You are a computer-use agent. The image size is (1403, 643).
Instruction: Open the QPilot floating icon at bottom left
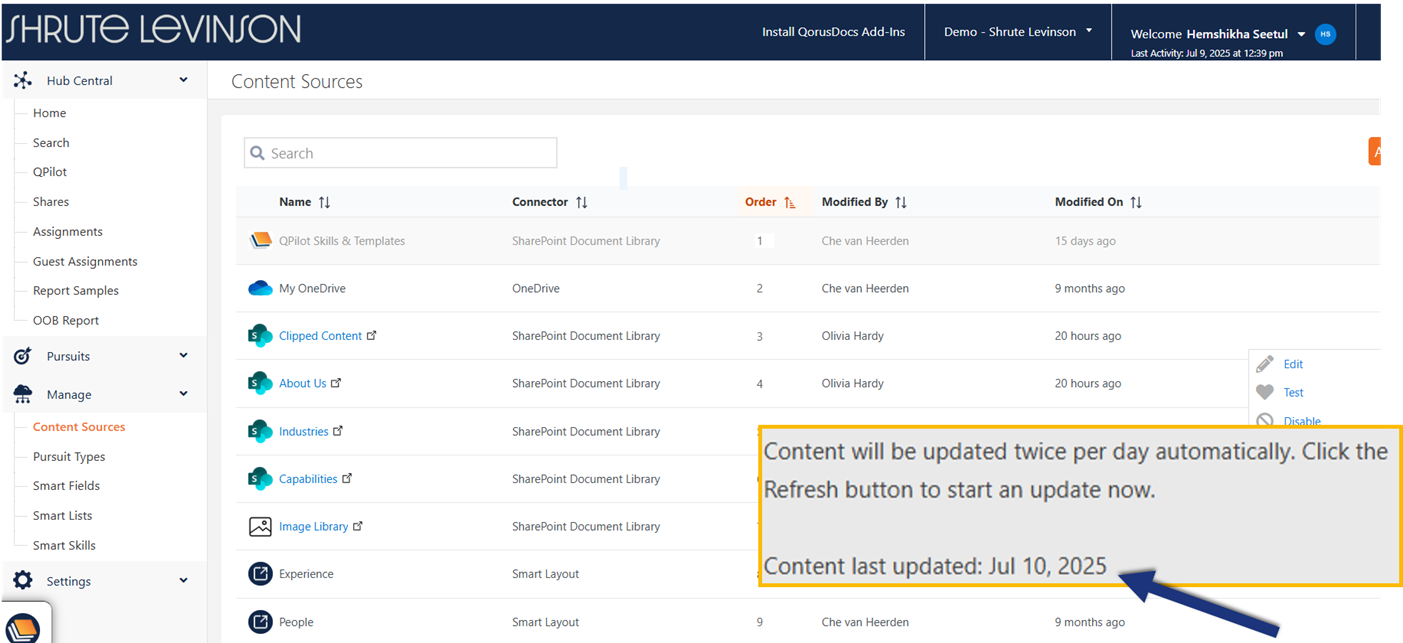tap(27, 626)
